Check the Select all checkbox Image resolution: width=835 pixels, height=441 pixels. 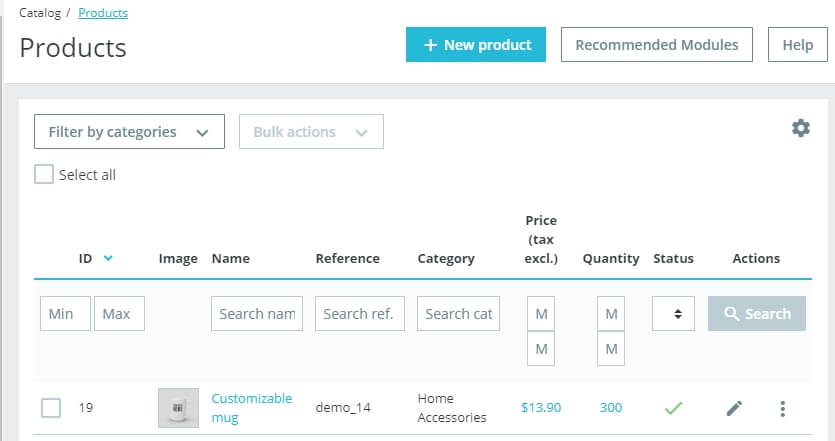tap(44, 175)
